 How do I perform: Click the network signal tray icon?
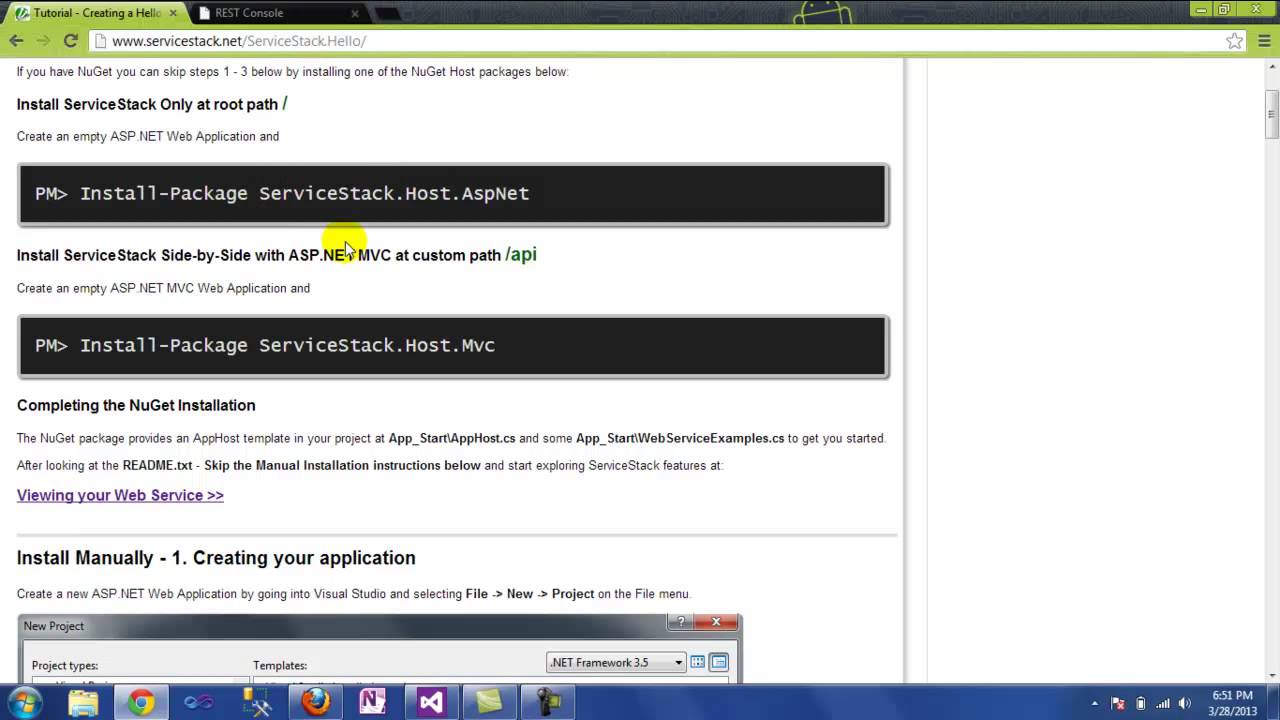pos(1164,703)
